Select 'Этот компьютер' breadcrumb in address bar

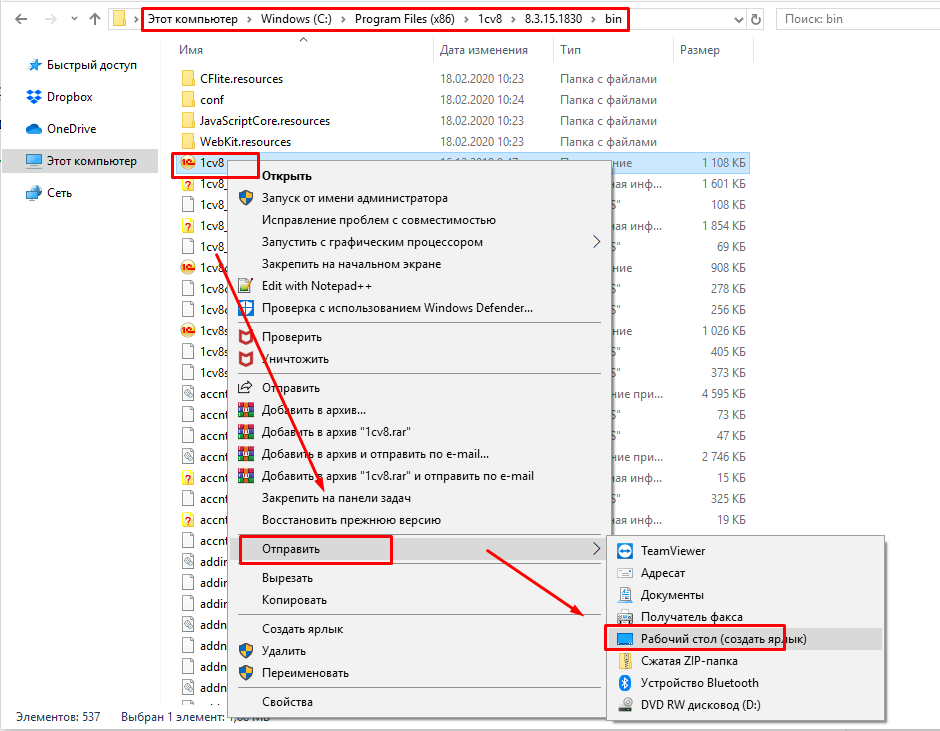point(192,19)
